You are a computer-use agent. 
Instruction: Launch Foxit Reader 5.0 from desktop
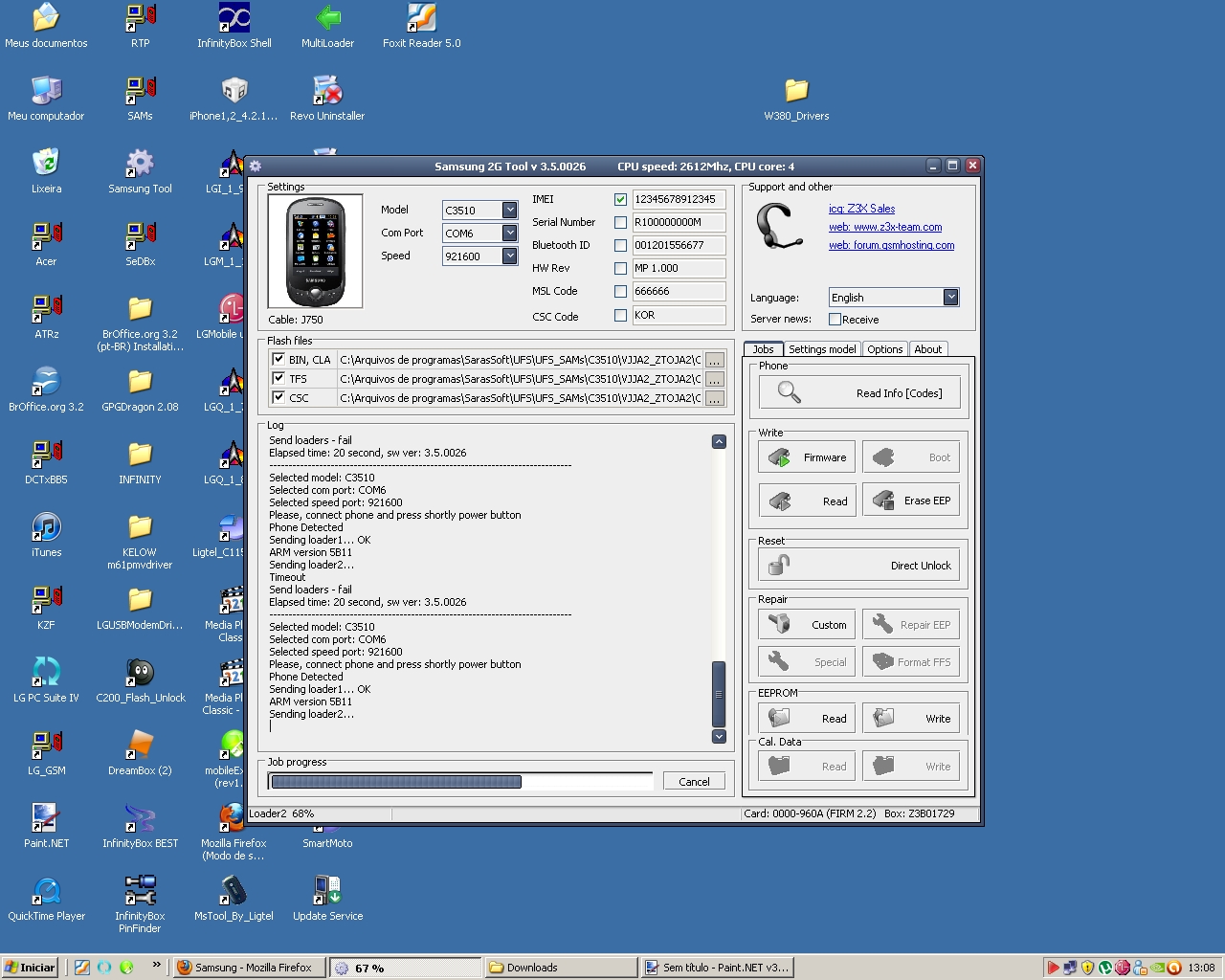[422, 26]
